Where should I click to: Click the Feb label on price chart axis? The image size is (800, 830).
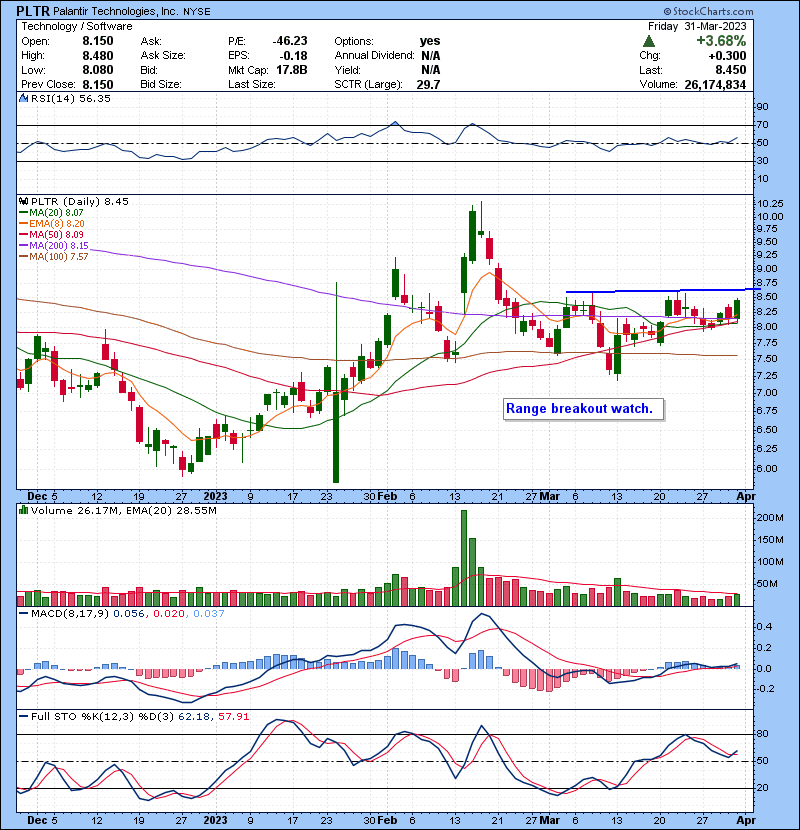coord(388,497)
